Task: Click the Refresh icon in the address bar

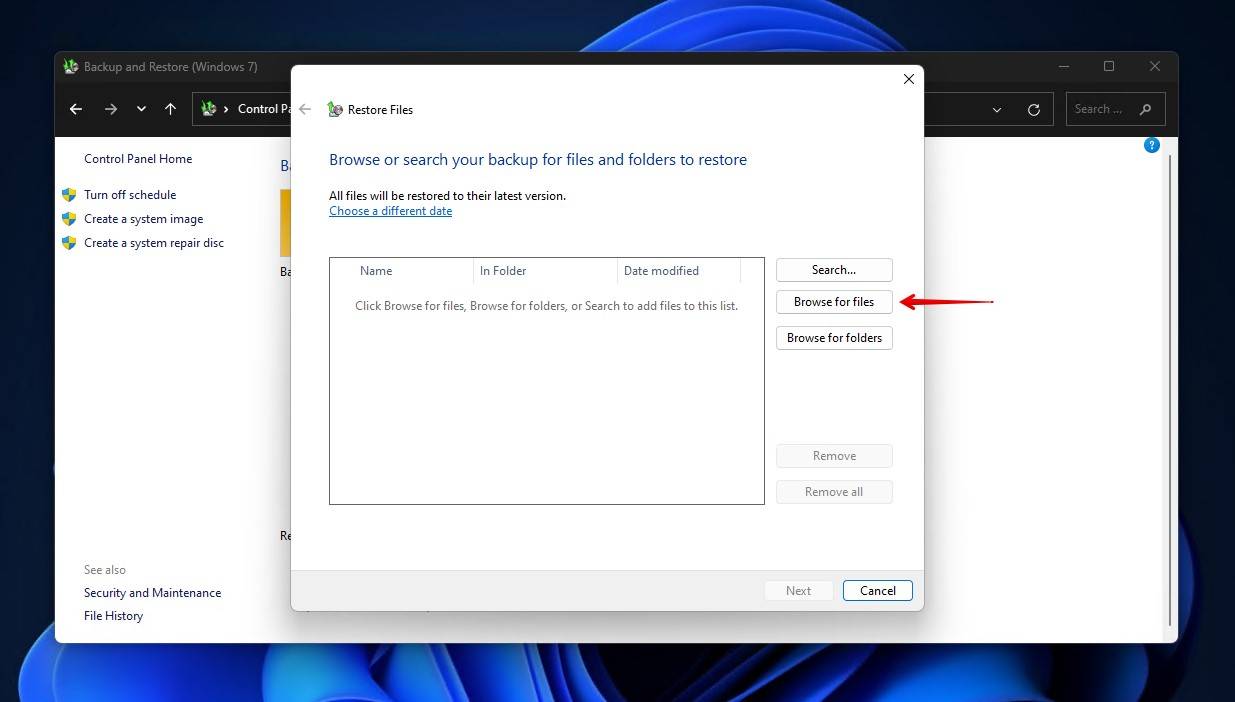Action: click(1033, 109)
